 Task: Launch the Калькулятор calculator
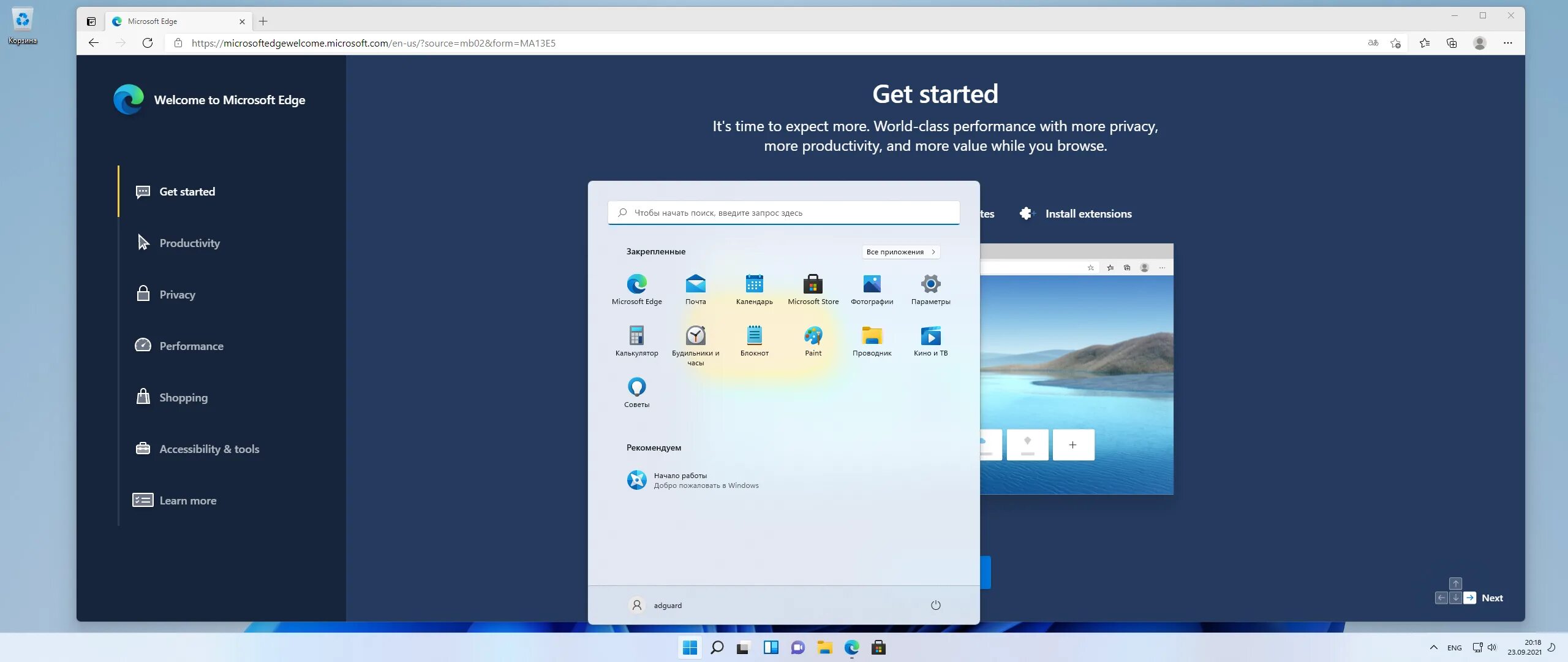(x=636, y=341)
